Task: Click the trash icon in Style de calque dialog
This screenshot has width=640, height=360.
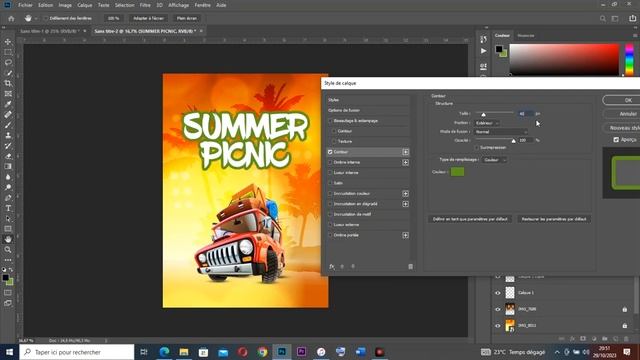Action: click(410, 267)
